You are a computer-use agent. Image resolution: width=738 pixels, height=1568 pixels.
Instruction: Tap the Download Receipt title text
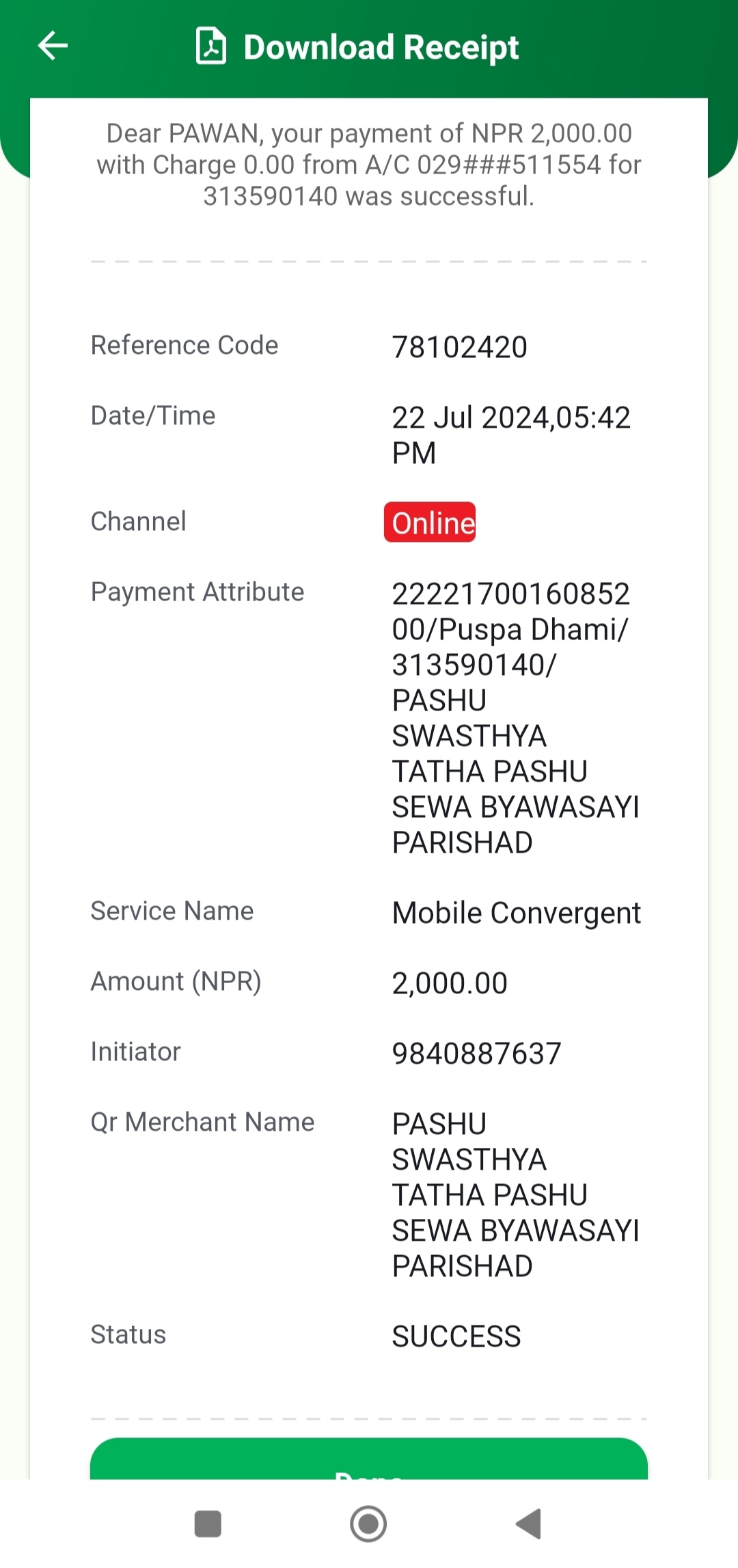coord(381,47)
